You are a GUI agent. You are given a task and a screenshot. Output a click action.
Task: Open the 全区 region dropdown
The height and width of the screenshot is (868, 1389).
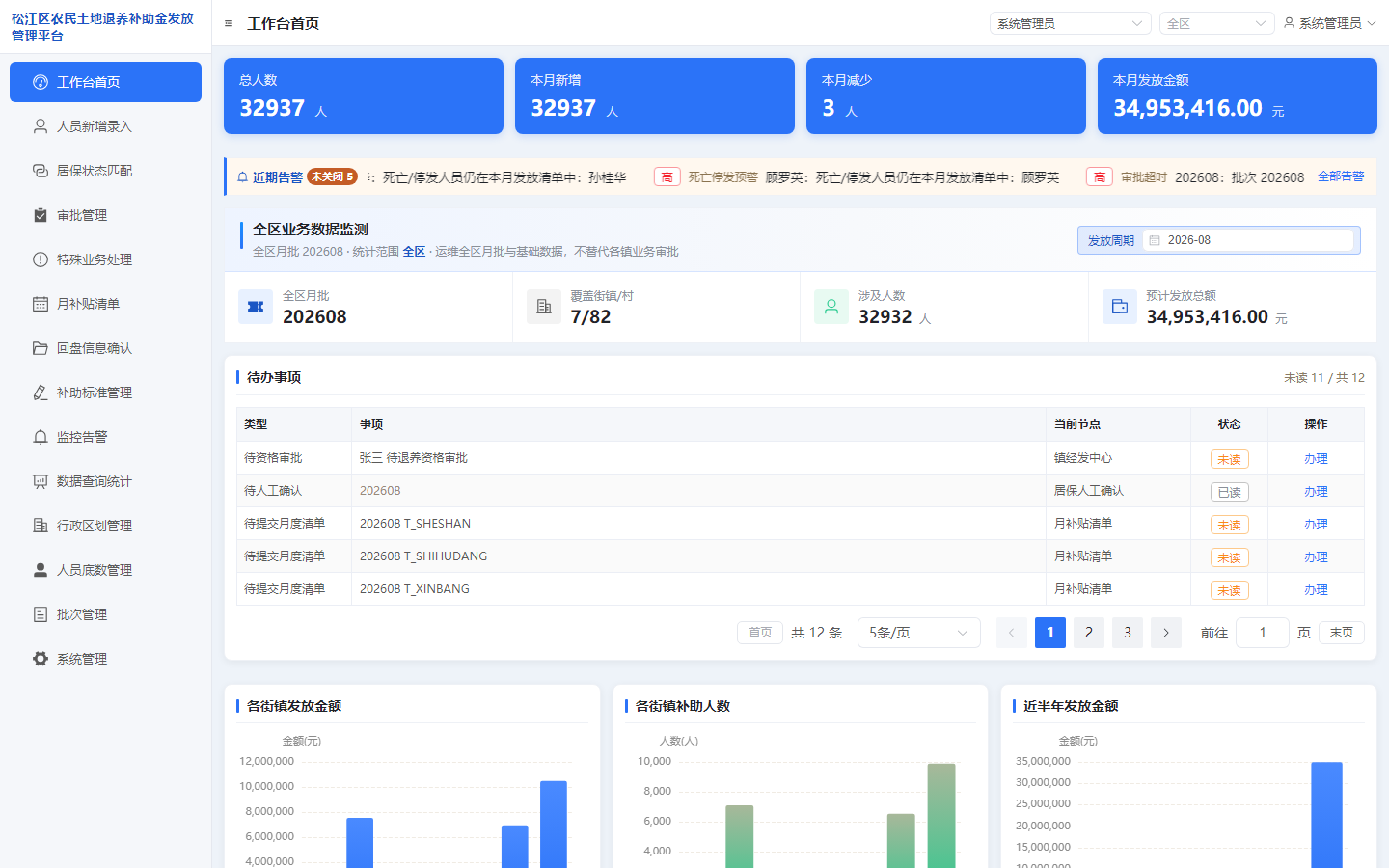pos(1216,23)
